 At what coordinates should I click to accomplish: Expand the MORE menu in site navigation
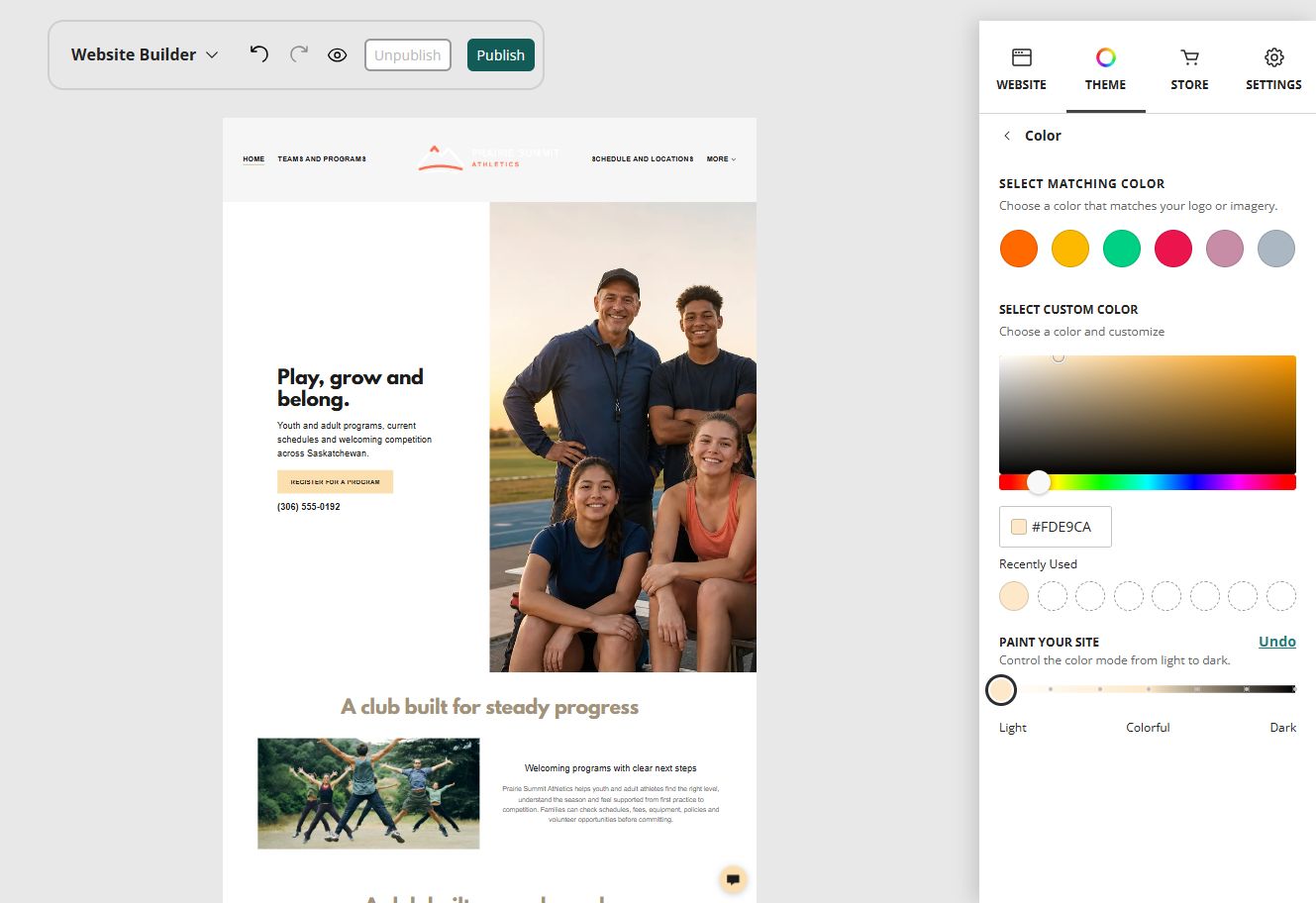[x=721, y=158]
